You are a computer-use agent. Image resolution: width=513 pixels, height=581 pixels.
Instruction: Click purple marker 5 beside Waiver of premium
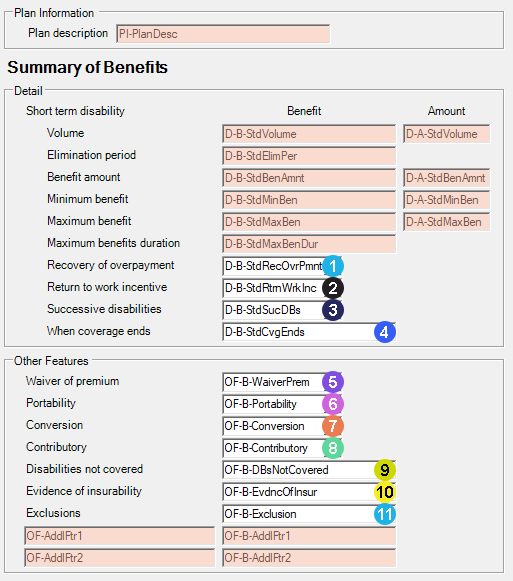pyautogui.click(x=333, y=382)
